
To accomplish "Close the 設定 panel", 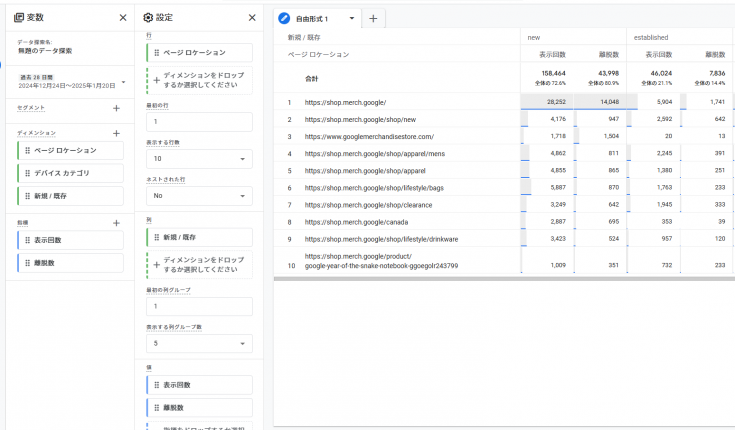I will [x=252, y=18].
